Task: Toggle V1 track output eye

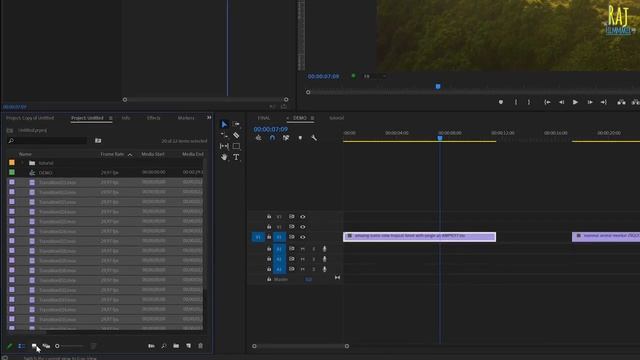Action: 302,237
